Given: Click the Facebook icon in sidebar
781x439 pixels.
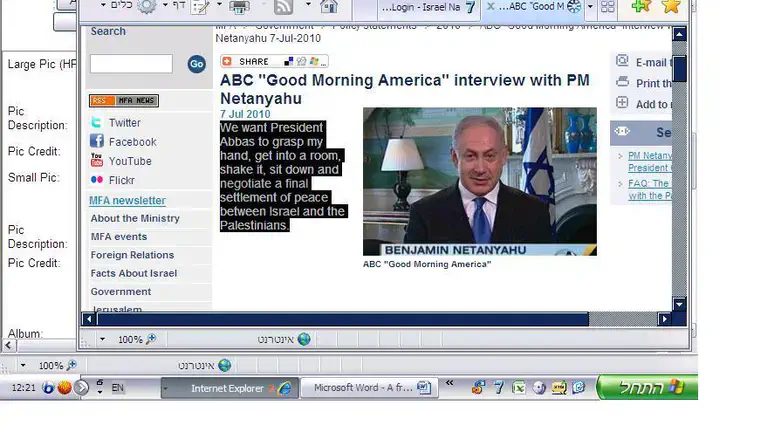Looking at the screenshot, I should pyautogui.click(x=97, y=141).
